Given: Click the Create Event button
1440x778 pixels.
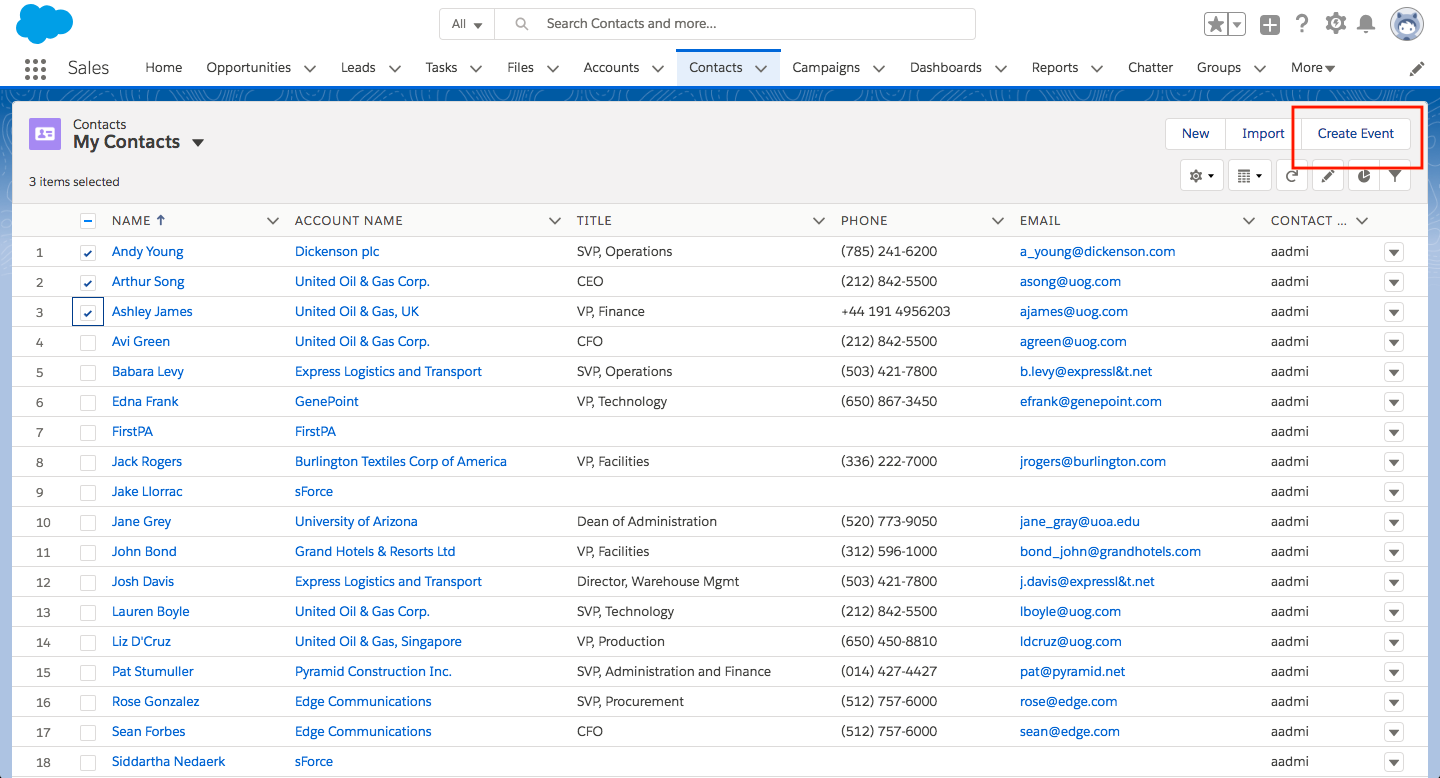Looking at the screenshot, I should 1356,134.
